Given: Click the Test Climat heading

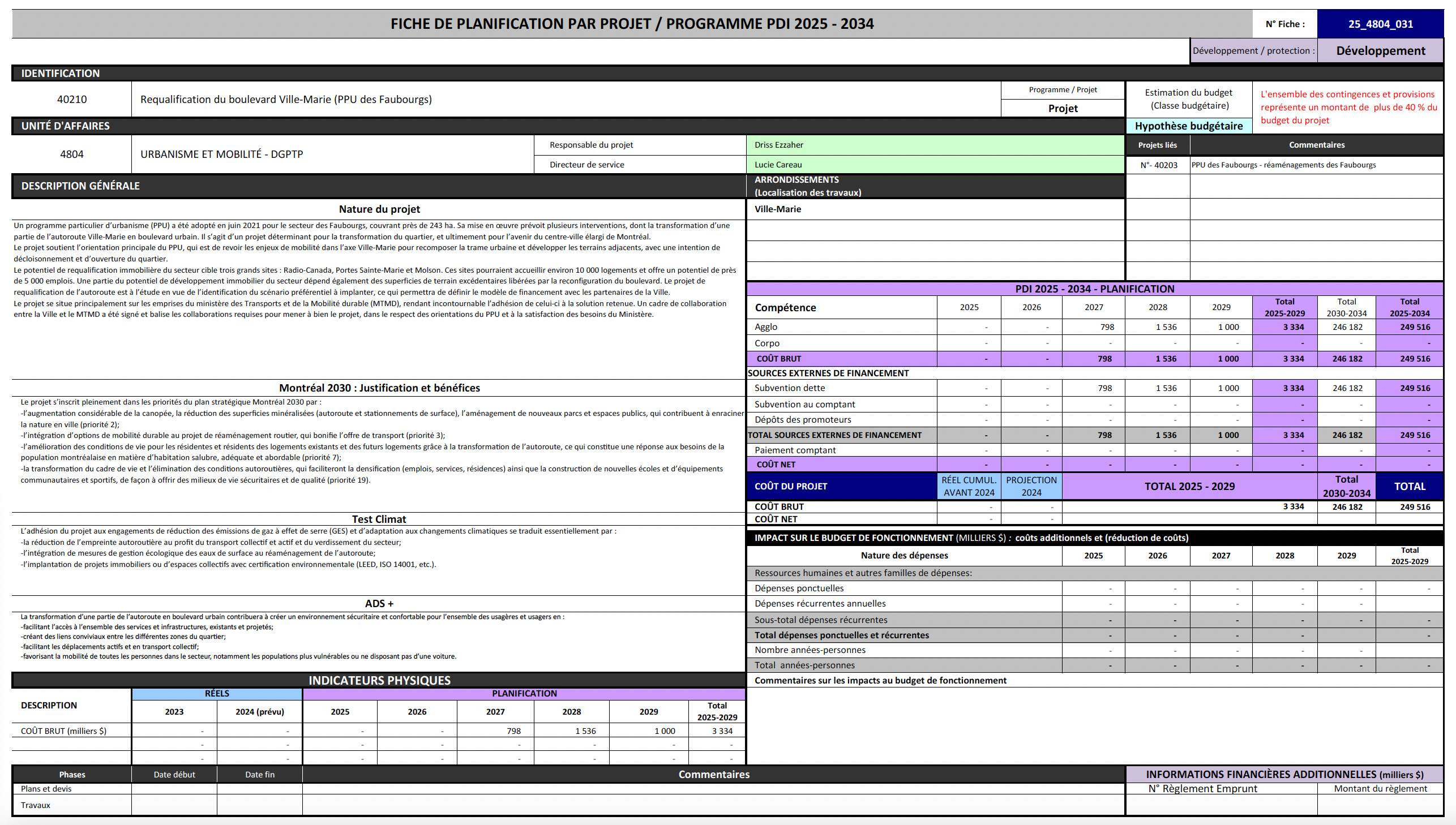Looking at the screenshot, I should click(379, 519).
